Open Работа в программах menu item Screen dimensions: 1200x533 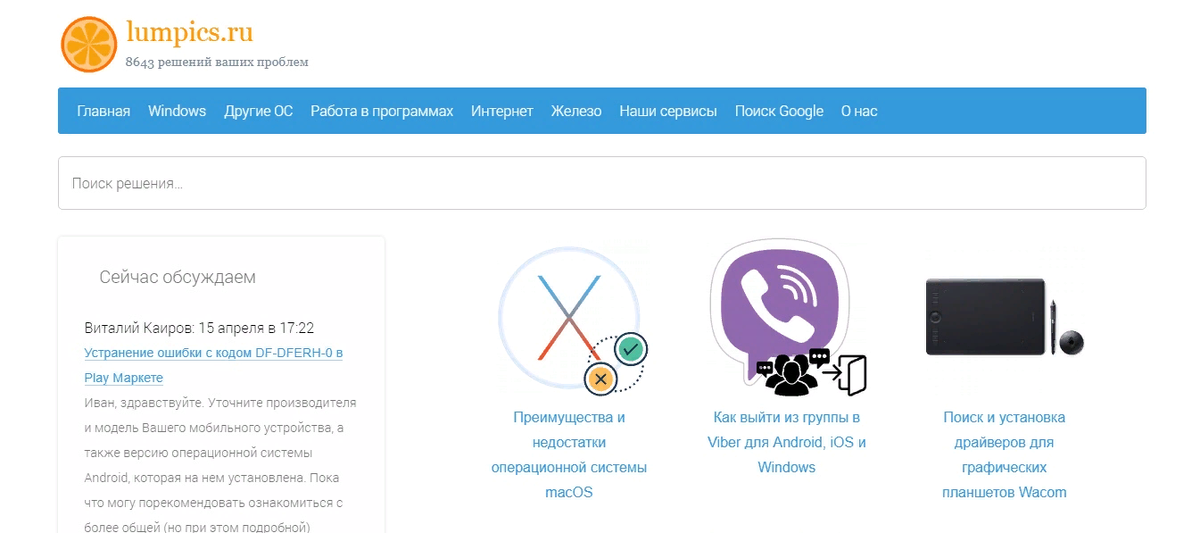[x=382, y=111]
